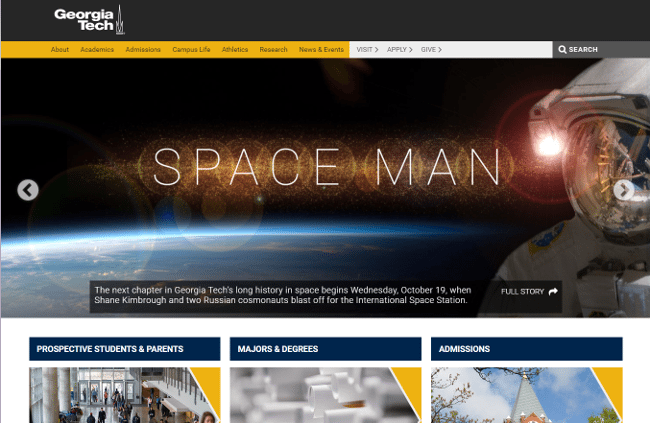Screen dimensions: 650x423
Task: Click the Tech Tower photo thumbnail
Action: pos(526,395)
